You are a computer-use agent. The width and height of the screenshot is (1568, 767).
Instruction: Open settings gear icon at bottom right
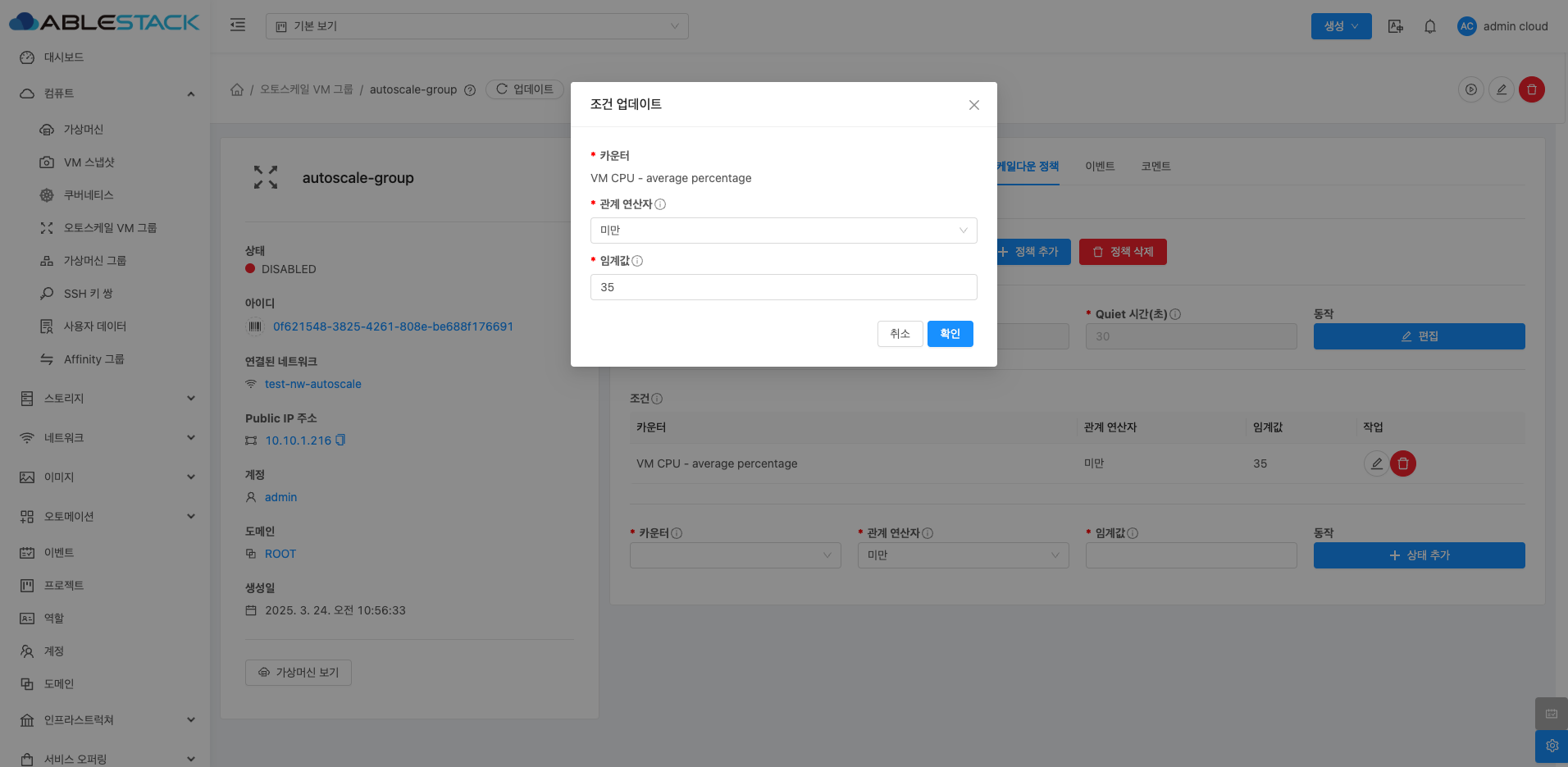[x=1552, y=746]
